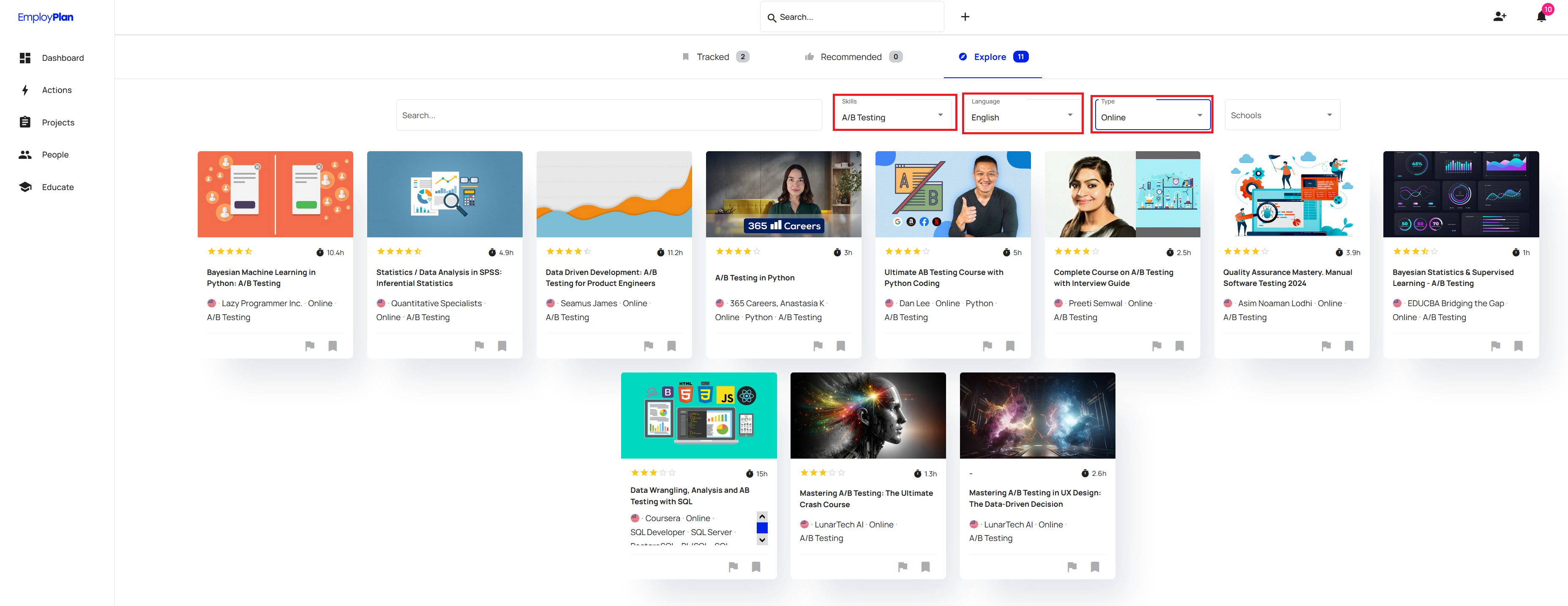The height and width of the screenshot is (606, 1568).
Task: Flag the Data Wrangling, Analysis and AB Testing course
Action: coord(733,567)
